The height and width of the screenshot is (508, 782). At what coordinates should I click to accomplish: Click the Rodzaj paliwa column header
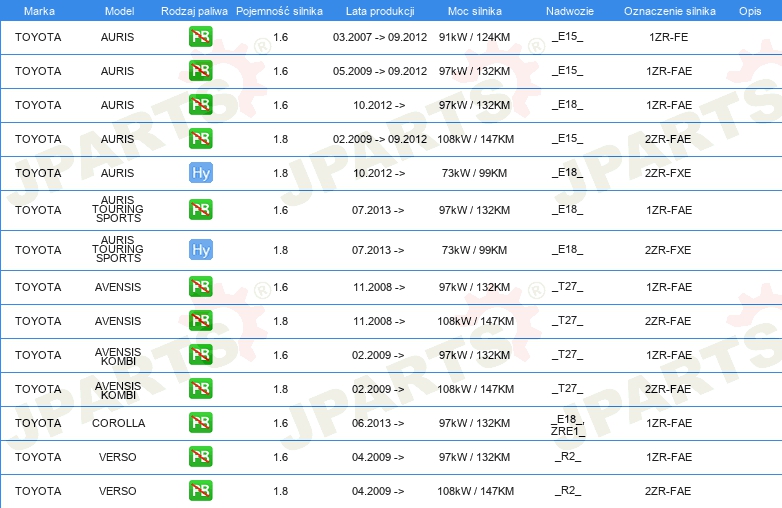[194, 11]
